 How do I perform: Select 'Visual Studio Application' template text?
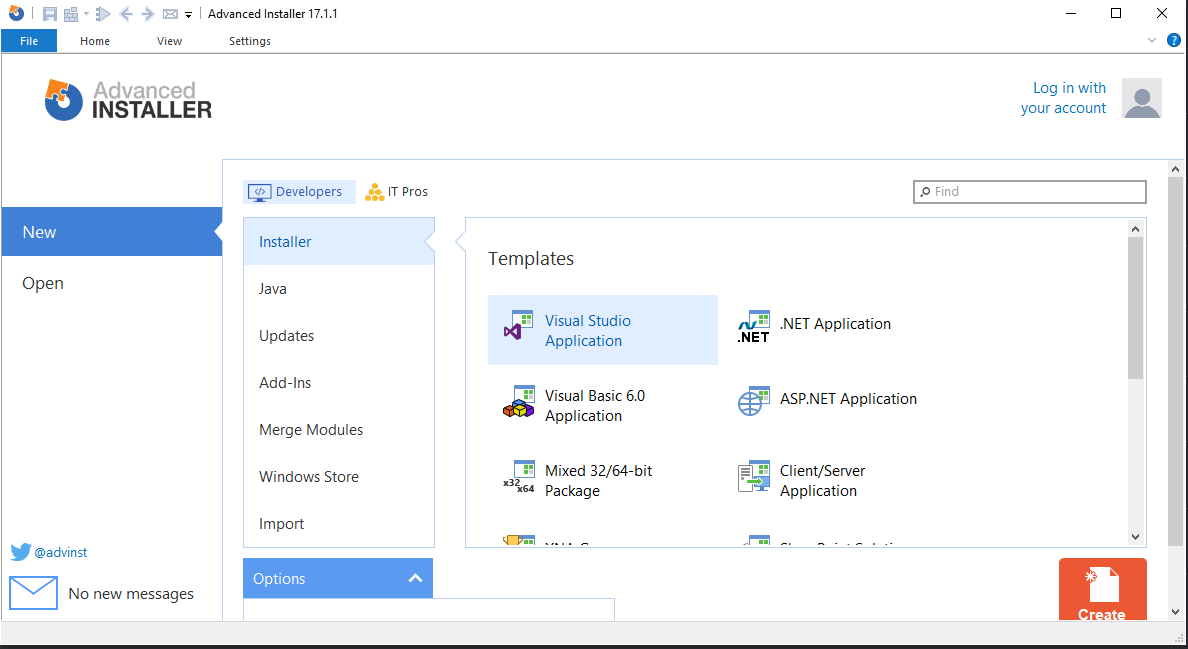pyautogui.click(x=588, y=330)
